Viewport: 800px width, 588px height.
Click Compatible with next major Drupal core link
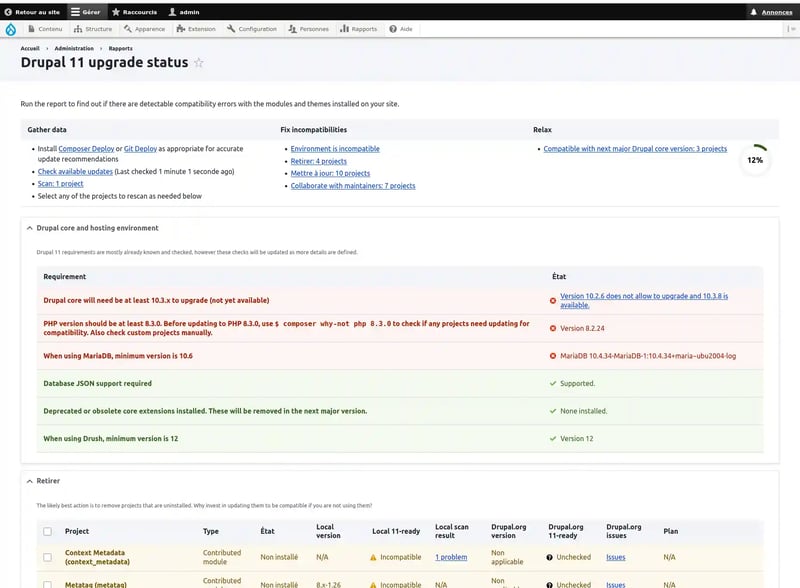click(635, 149)
